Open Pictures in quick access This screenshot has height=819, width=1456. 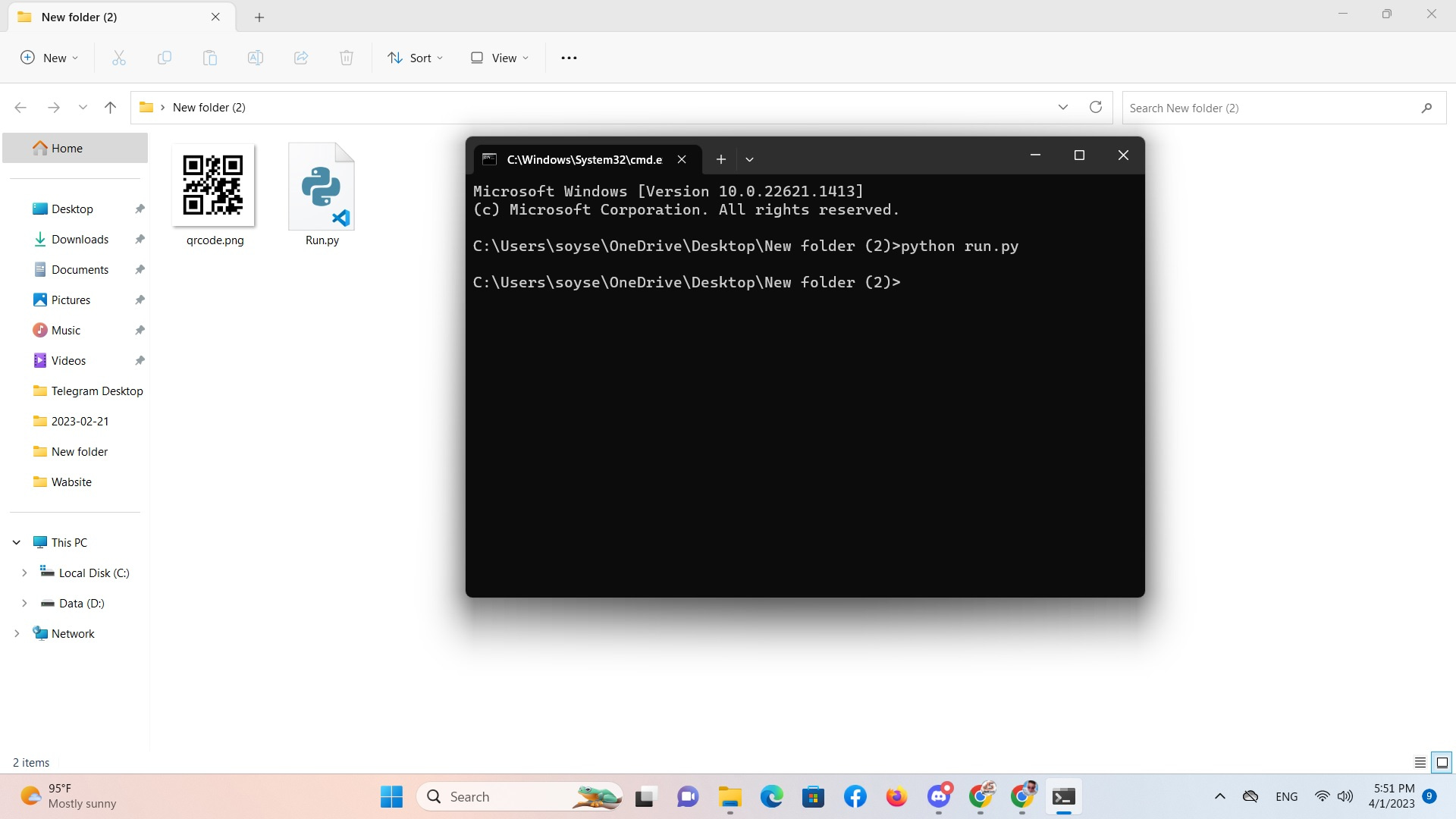71,300
